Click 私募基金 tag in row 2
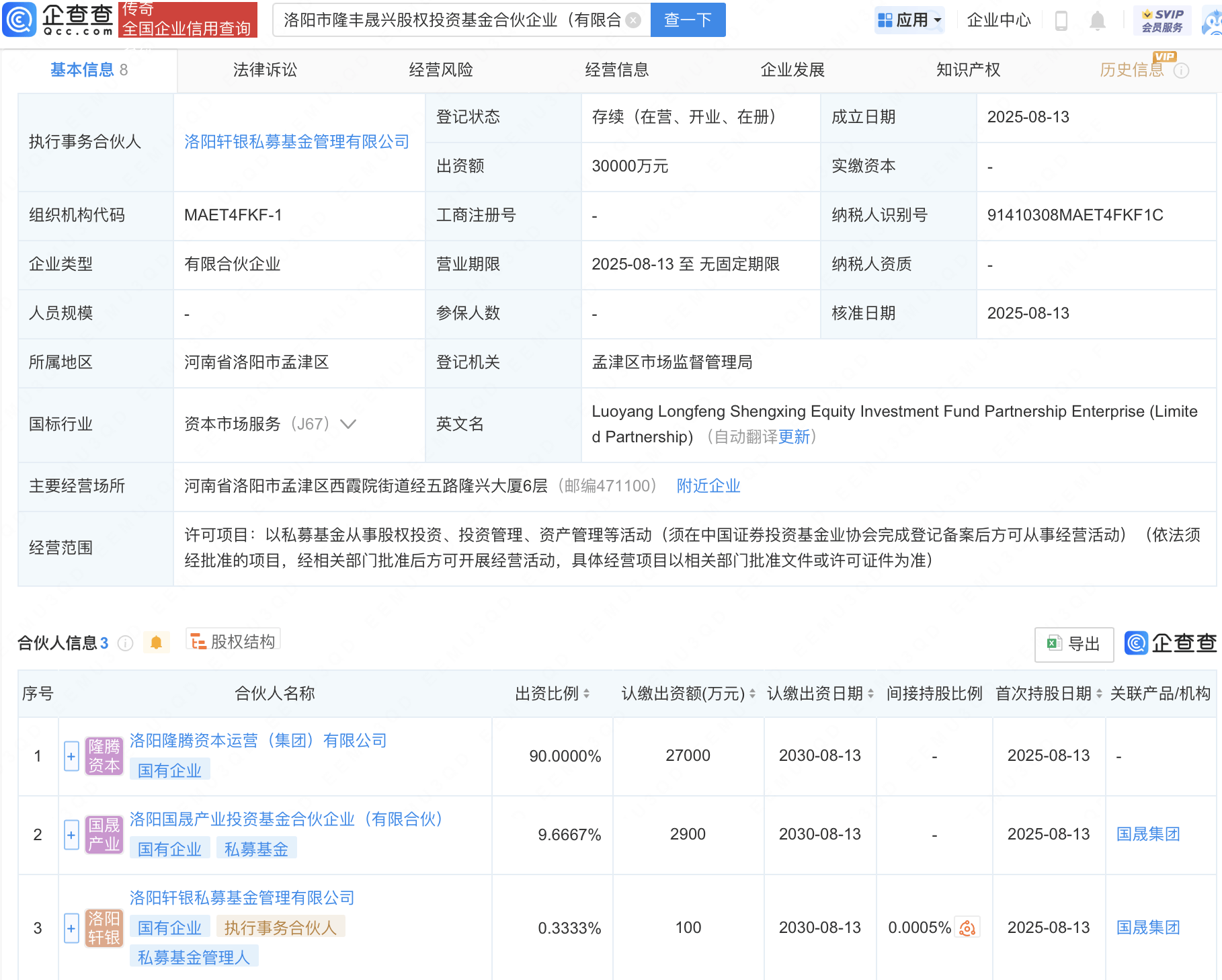This screenshot has width=1222, height=980. pyautogui.click(x=256, y=849)
